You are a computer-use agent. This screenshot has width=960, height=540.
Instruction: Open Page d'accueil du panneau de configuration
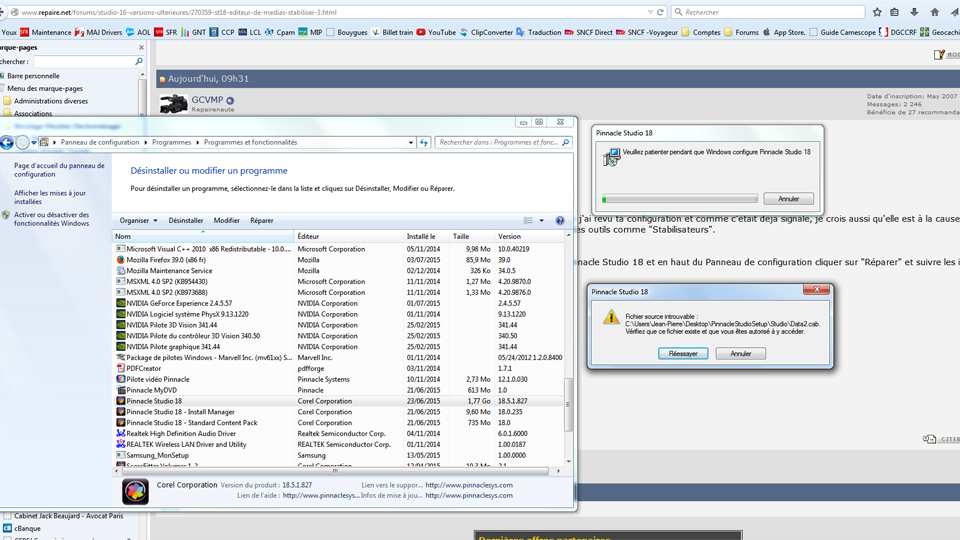click(59, 170)
